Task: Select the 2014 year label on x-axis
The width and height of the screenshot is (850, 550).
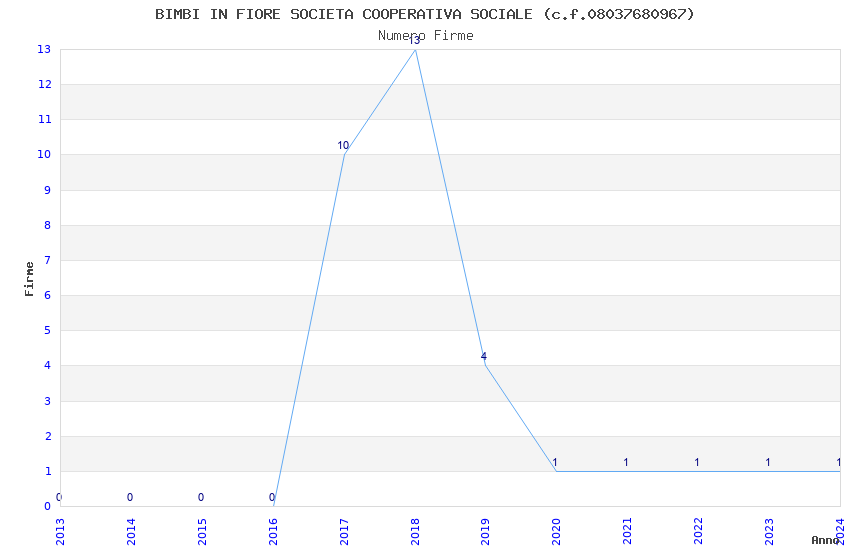Action: [x=131, y=532]
